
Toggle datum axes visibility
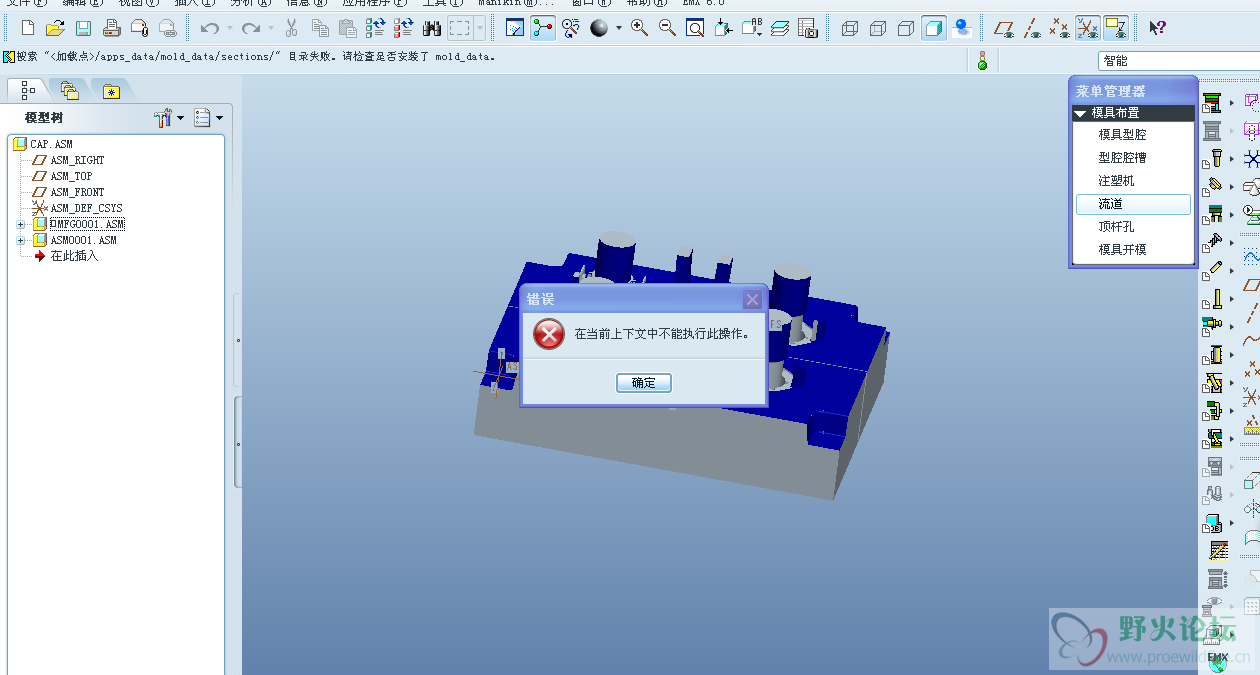pyautogui.click(x=1031, y=28)
